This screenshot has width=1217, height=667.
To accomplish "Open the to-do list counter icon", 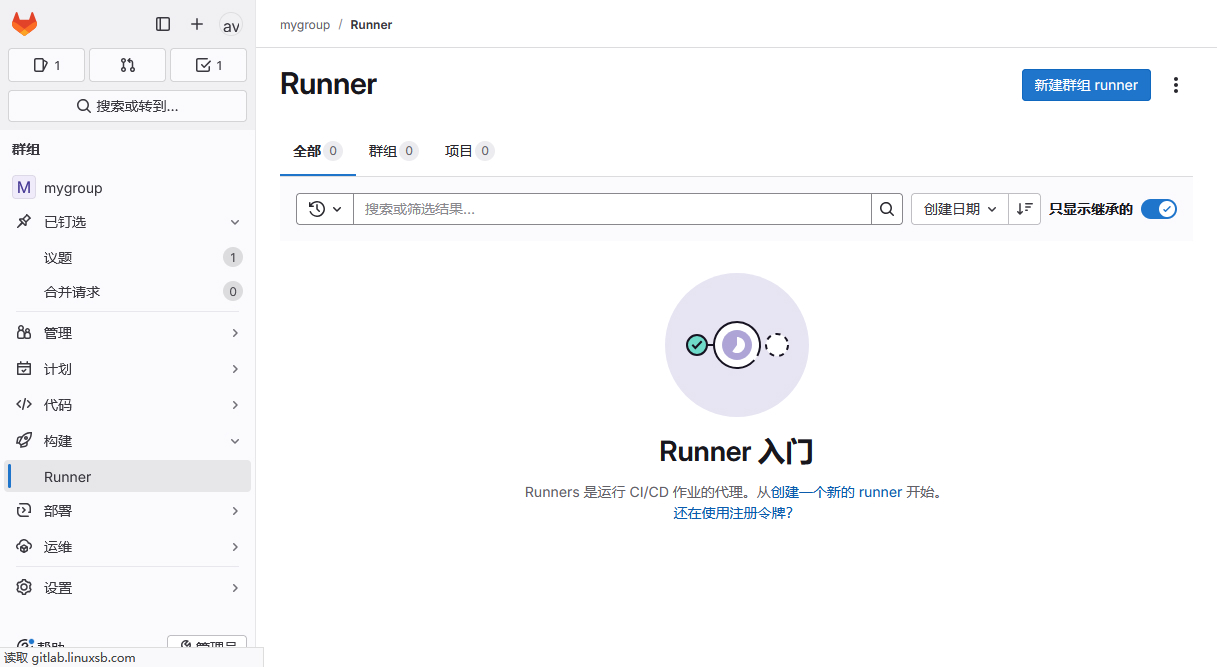I will pyautogui.click(x=208, y=65).
